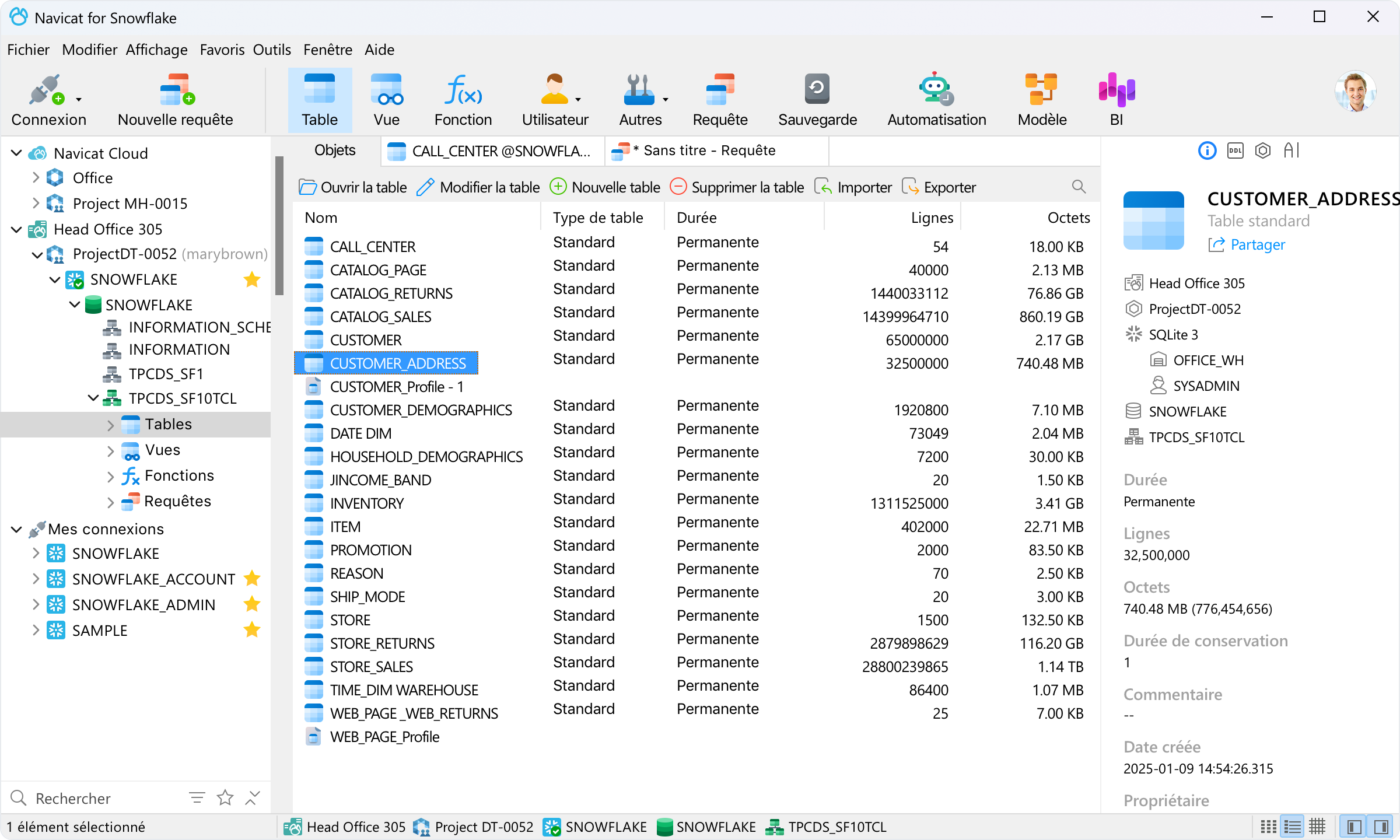Click Ouvrir la table button
The width and height of the screenshot is (1400, 840).
(353, 187)
